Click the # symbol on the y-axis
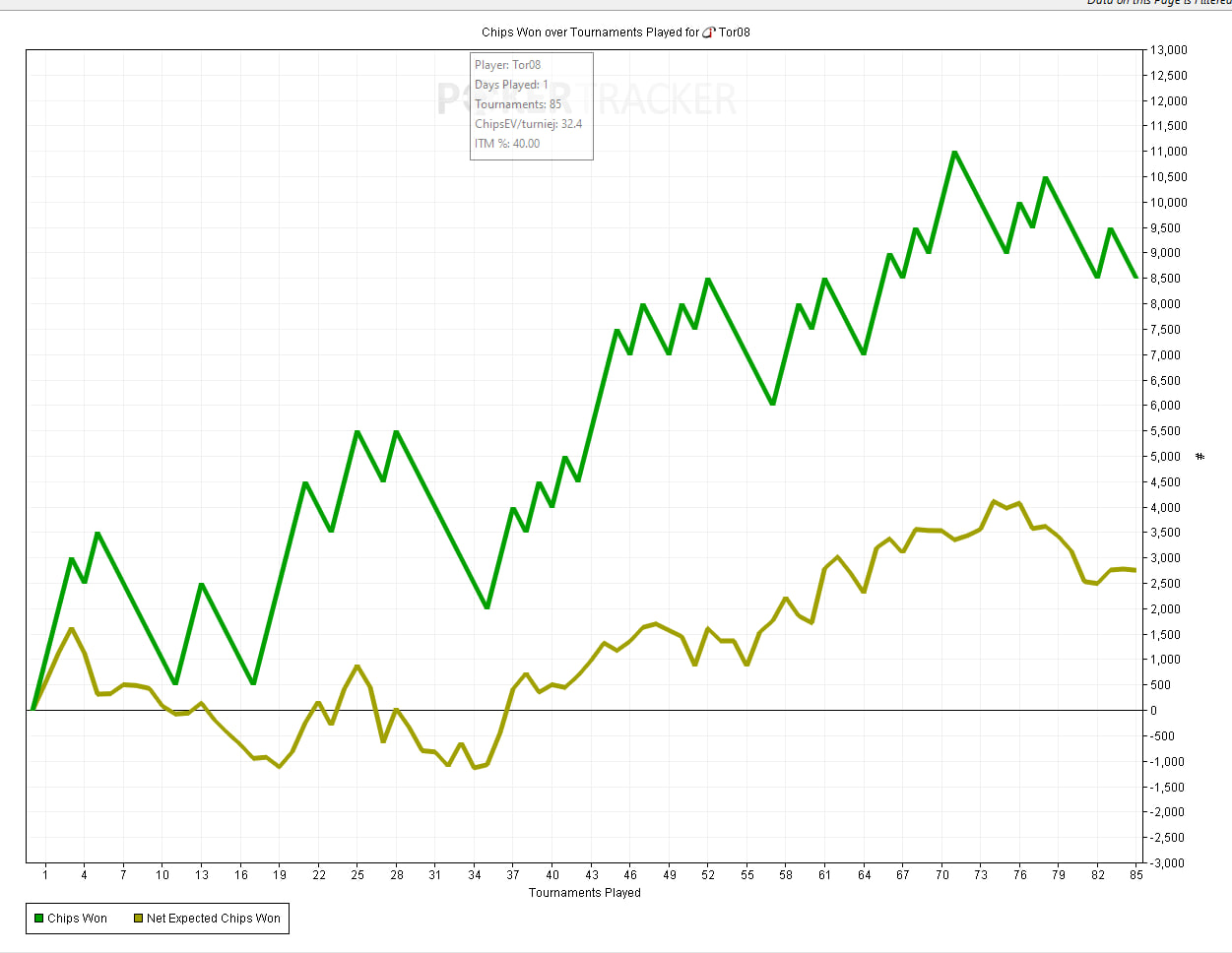The width and height of the screenshot is (1232, 953). [1200, 457]
